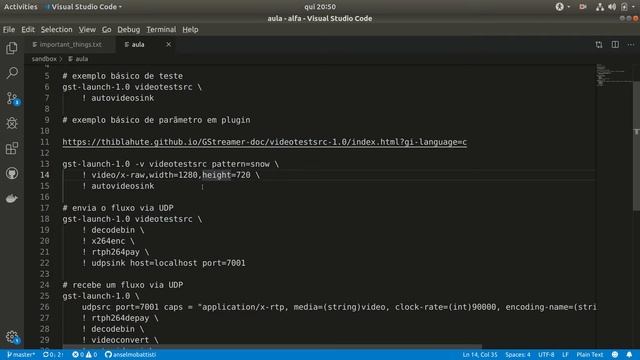Click 'rtph264depay' on line 27
Screen dimensions: 640x360
coord(120,318)
